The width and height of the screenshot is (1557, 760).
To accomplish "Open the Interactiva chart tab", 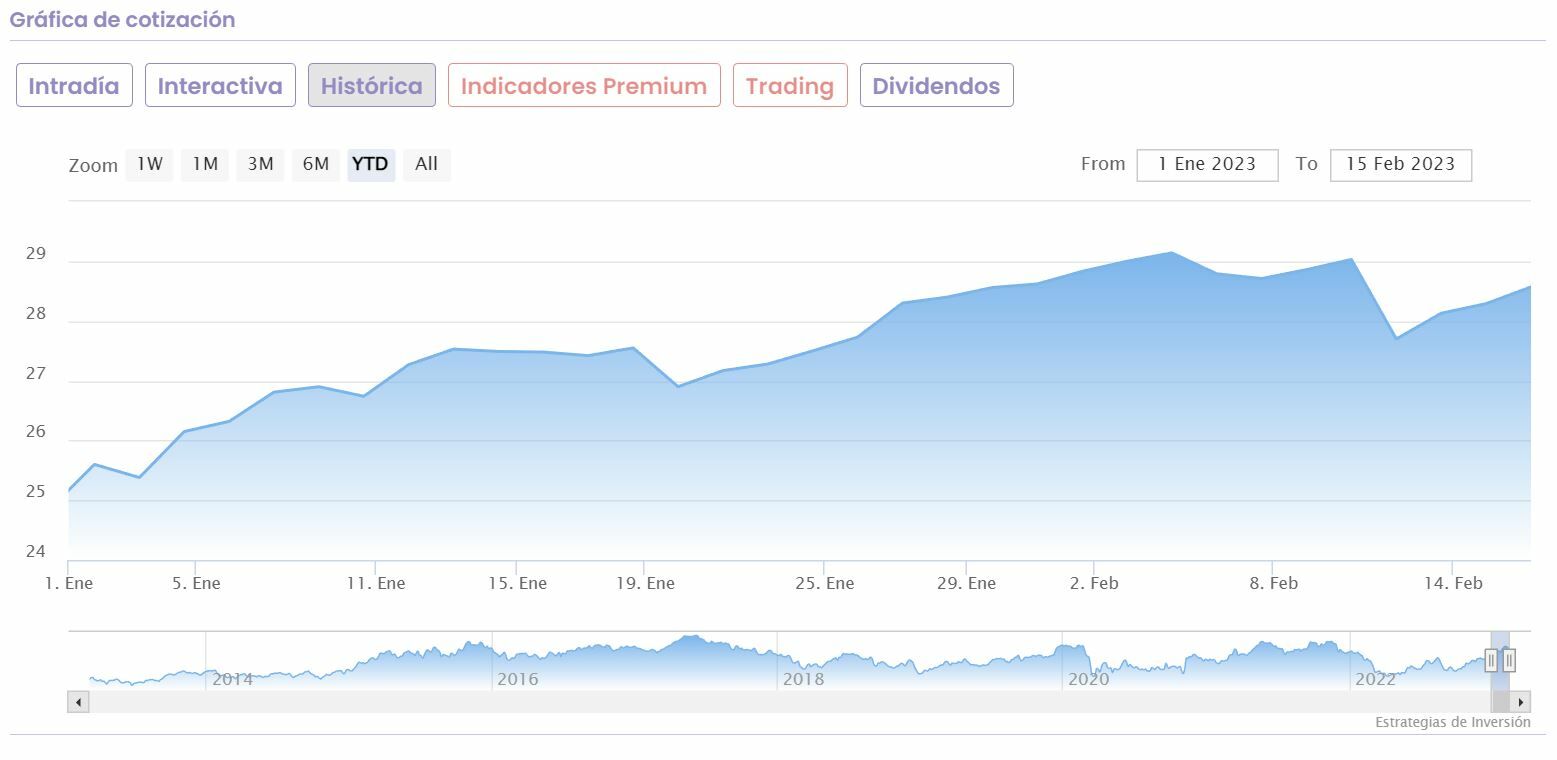I will [220, 86].
